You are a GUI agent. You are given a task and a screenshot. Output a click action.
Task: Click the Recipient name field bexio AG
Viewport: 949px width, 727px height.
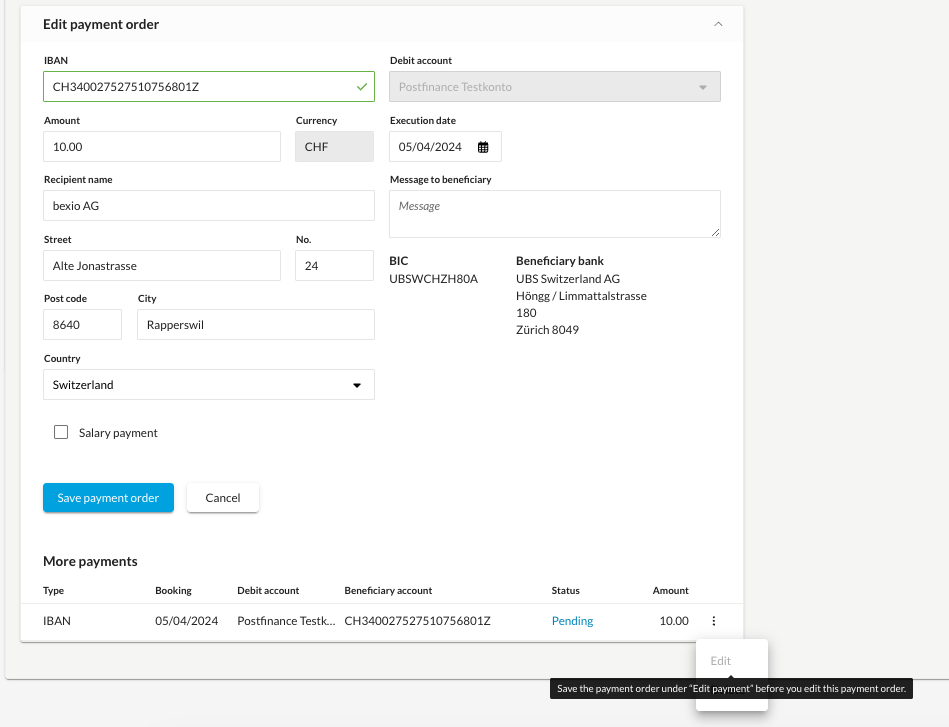(x=209, y=206)
